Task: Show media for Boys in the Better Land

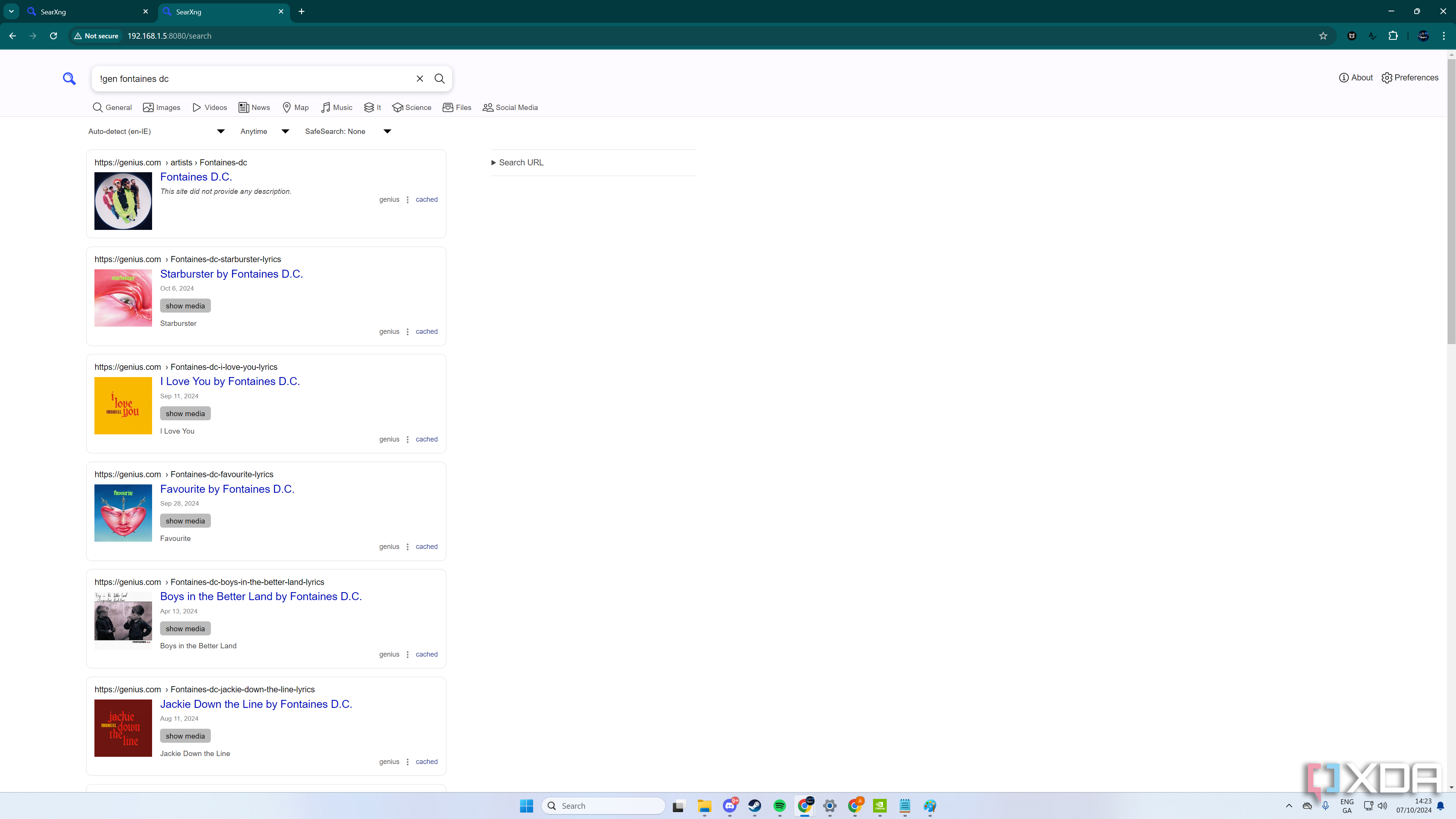Action: pyautogui.click(x=185, y=628)
